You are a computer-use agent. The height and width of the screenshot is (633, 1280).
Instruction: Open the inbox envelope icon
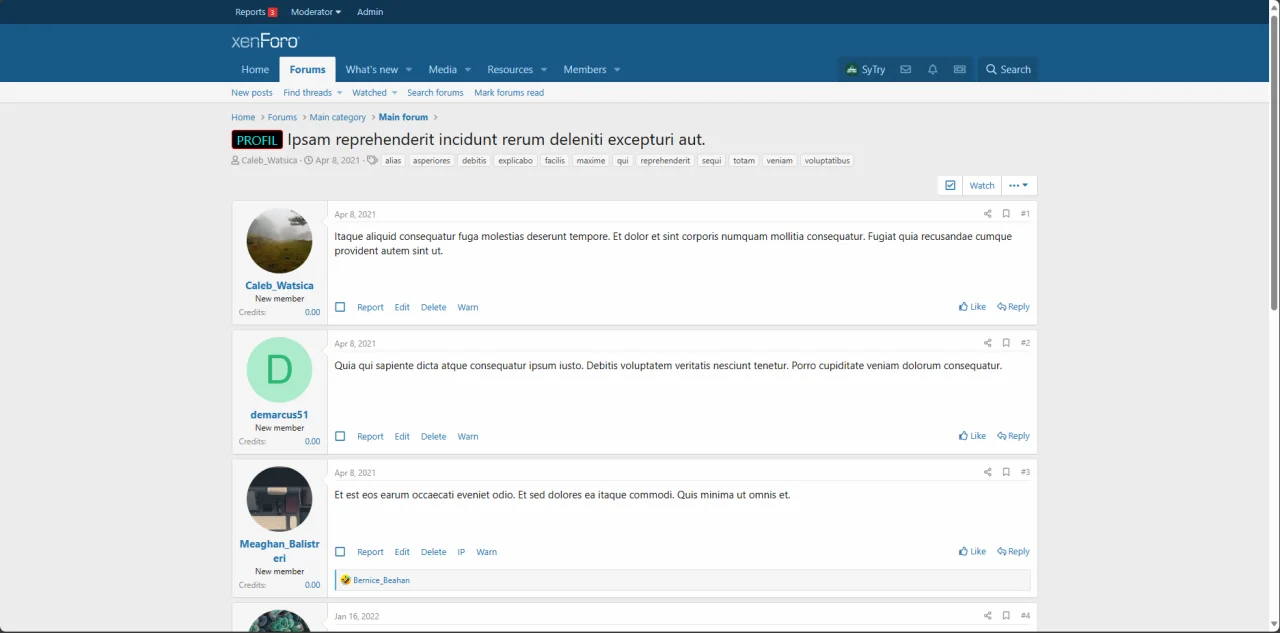tap(905, 70)
